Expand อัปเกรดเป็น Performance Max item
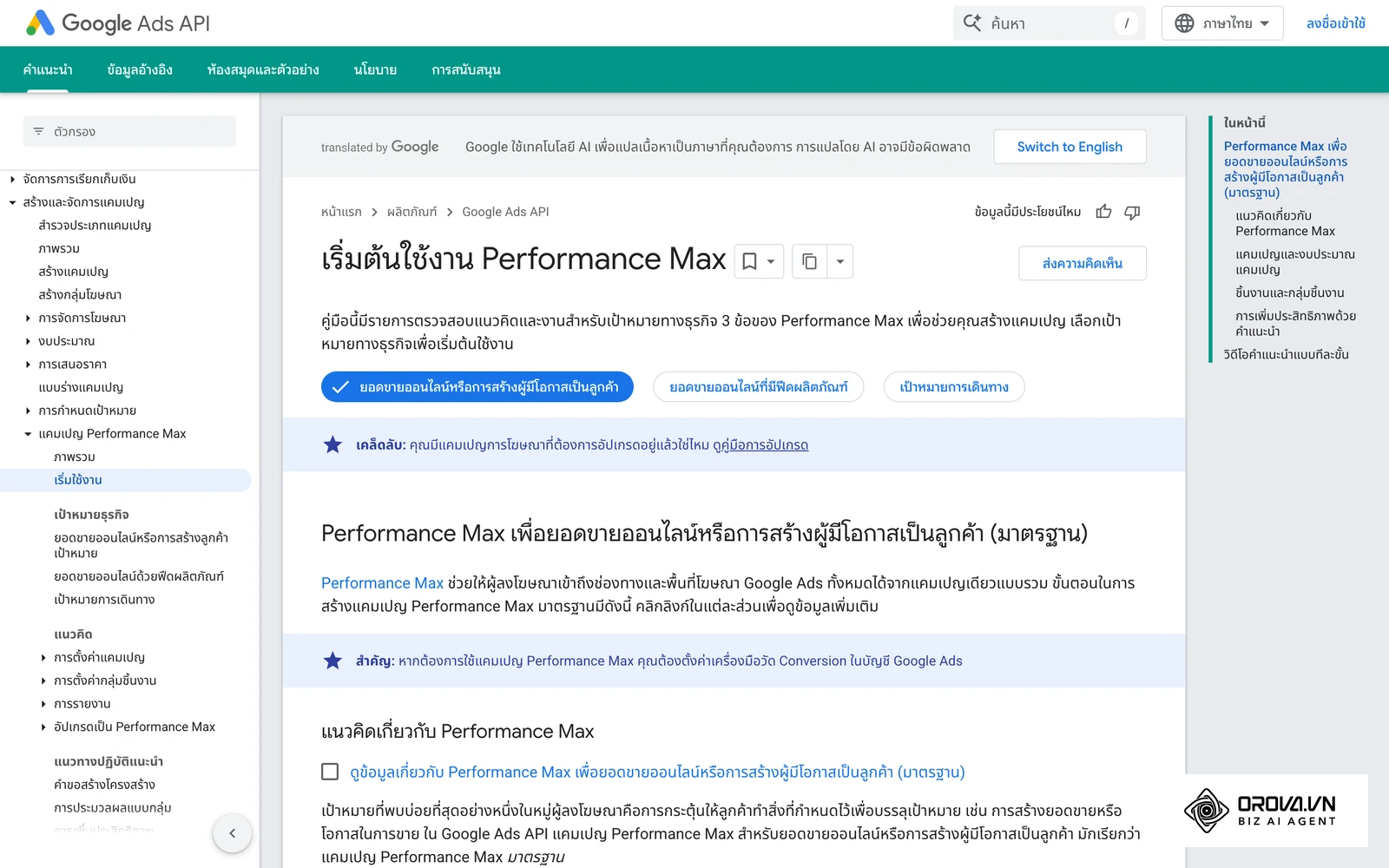This screenshot has height=868, width=1389. coord(43,727)
